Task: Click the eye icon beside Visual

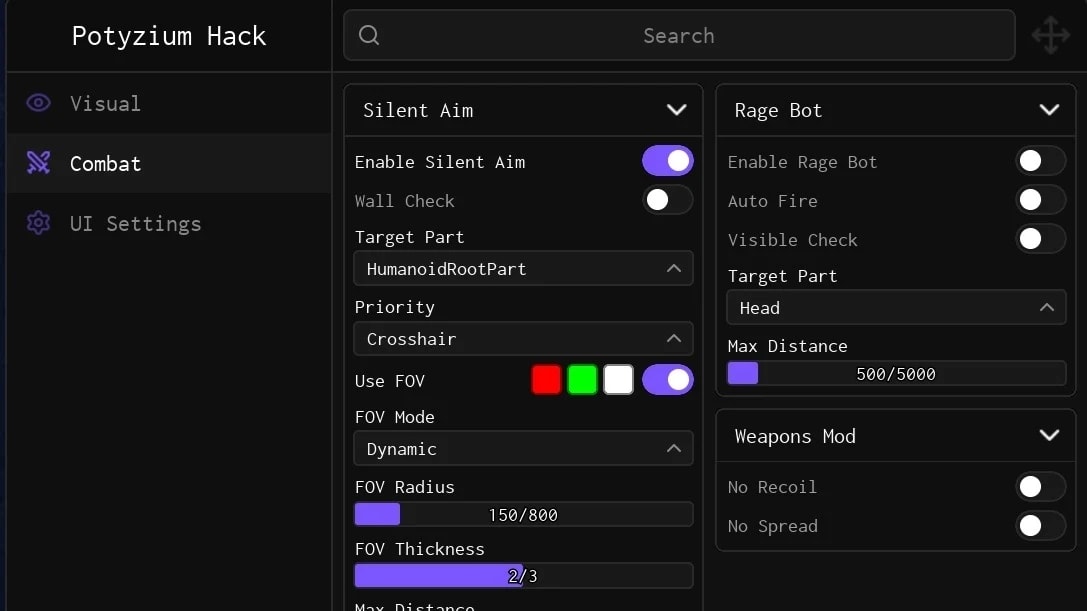Action: point(38,103)
